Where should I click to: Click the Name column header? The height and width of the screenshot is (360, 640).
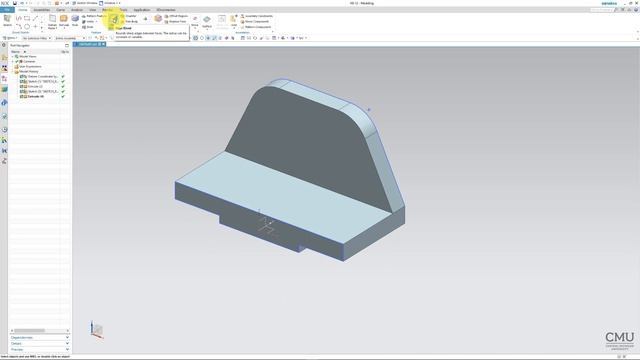15,52
